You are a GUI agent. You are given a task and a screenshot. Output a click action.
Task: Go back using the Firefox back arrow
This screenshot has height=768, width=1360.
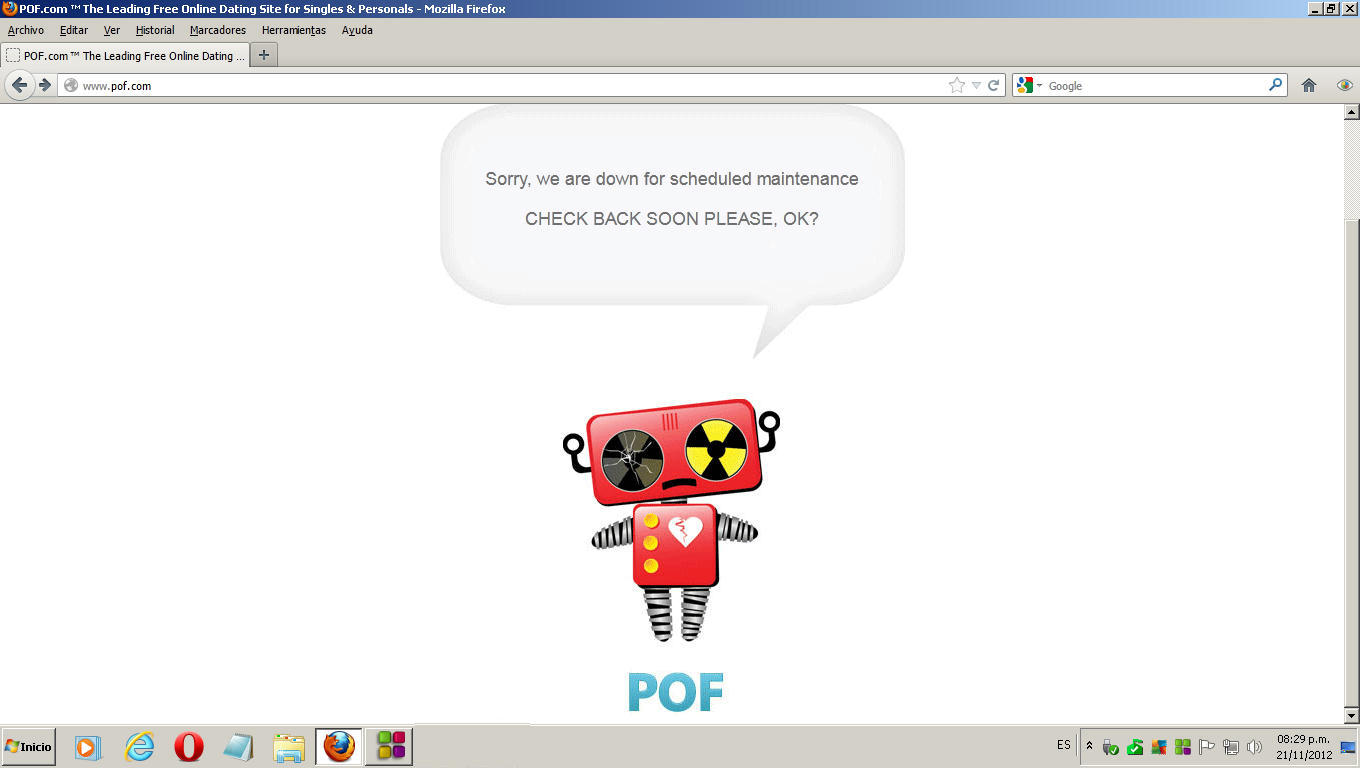point(19,85)
